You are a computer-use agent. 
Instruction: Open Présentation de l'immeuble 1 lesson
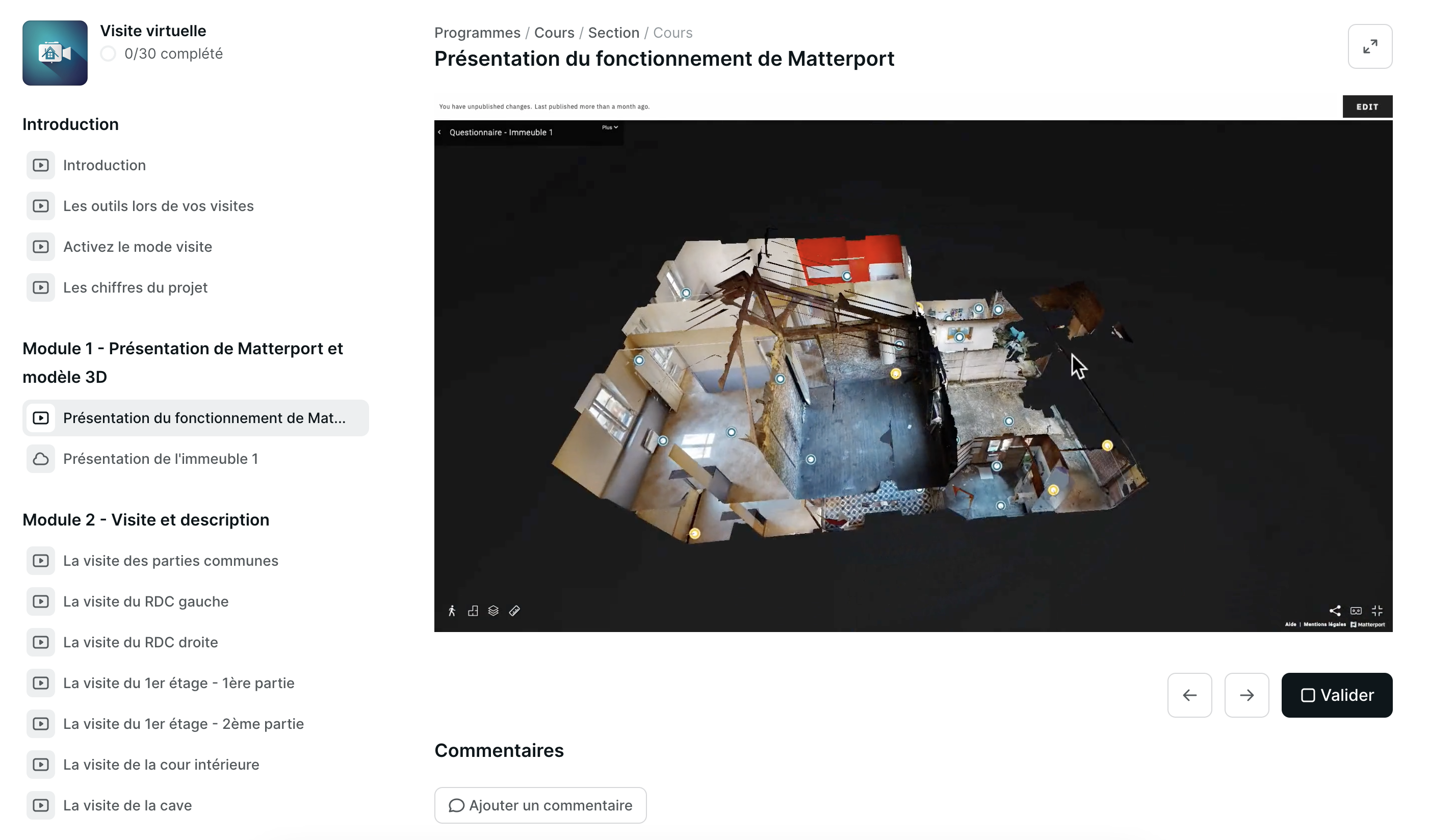(160, 459)
